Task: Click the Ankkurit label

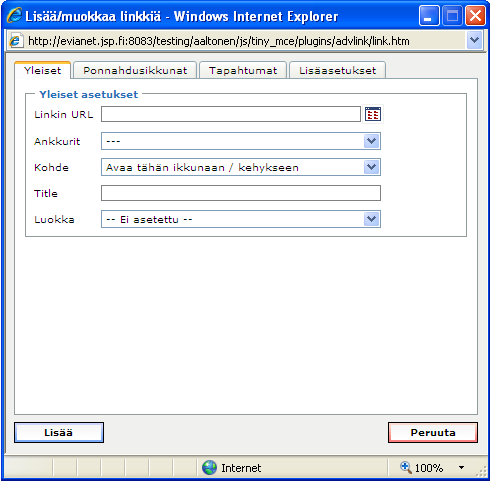Action: (x=57, y=141)
